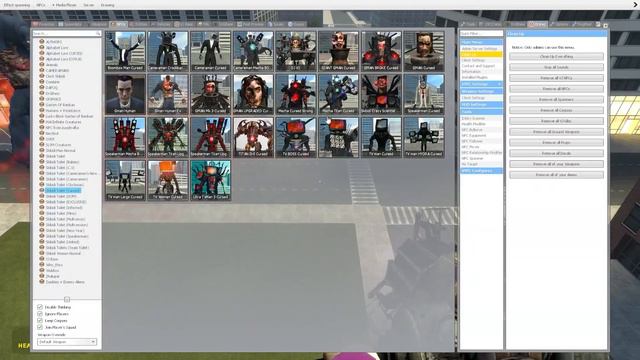Click the search magnifier icon
This screenshot has height=360, width=640.
[98, 33]
